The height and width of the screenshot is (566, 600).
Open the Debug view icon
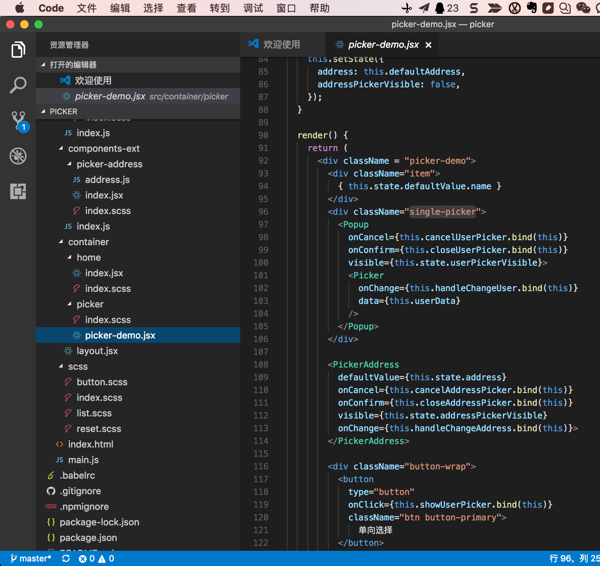pyautogui.click(x=18, y=156)
